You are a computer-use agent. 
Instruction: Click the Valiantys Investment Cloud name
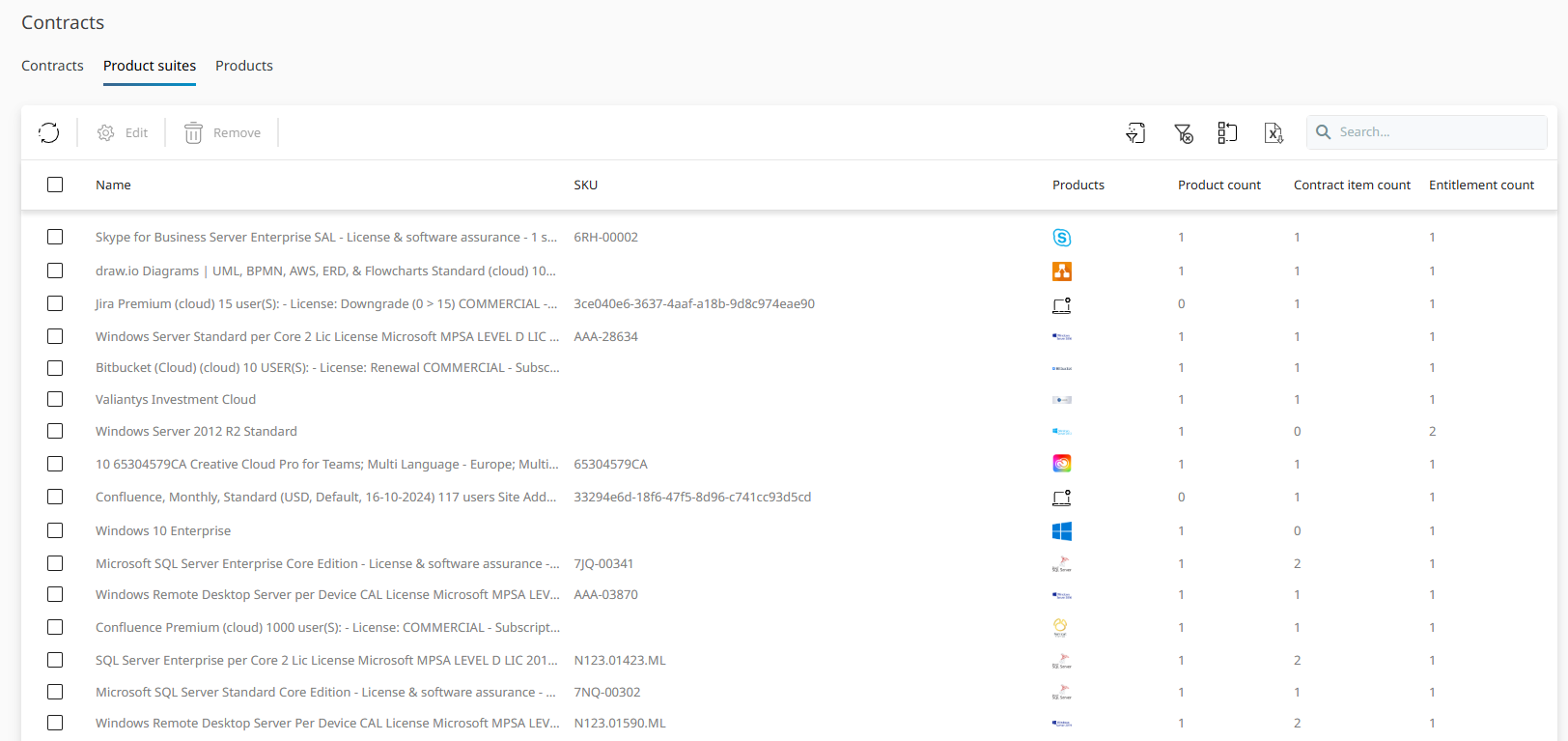176,399
